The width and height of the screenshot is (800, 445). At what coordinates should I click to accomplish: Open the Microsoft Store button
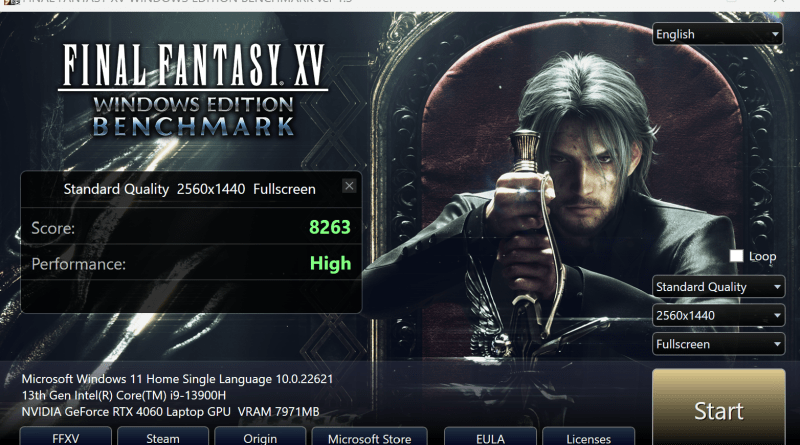pyautogui.click(x=369, y=437)
